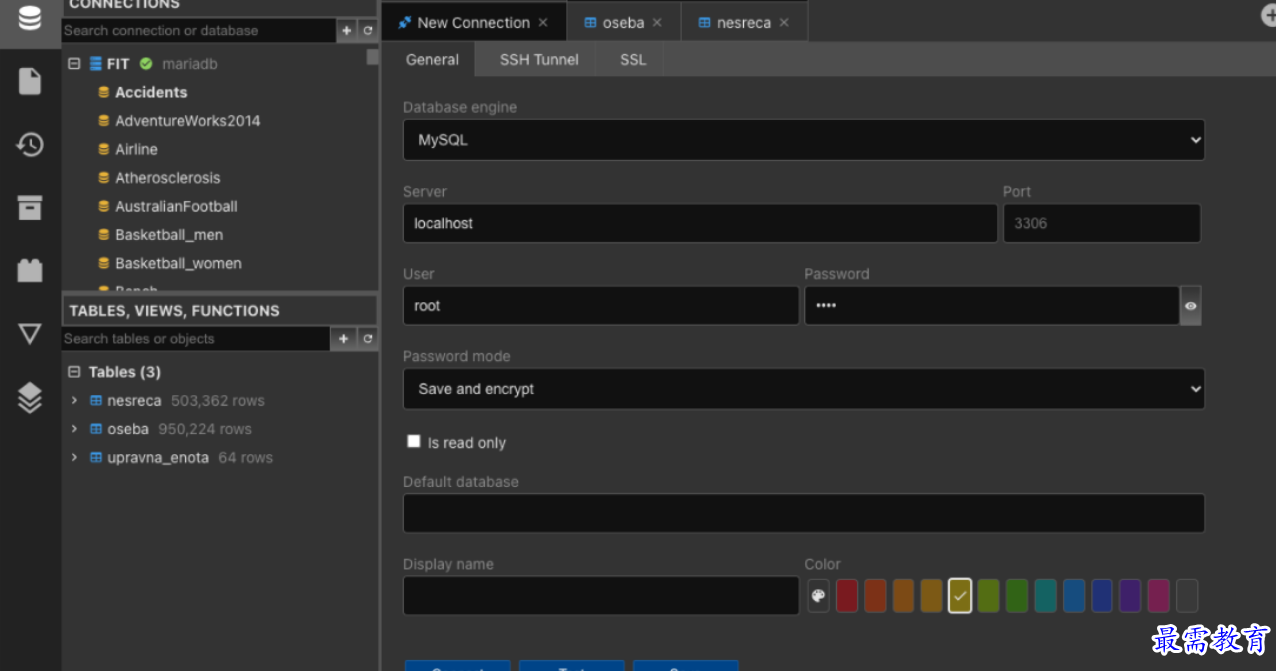Image resolution: width=1276 pixels, height=671 pixels.
Task: Select the Basketball_women database
Action: pos(178,263)
